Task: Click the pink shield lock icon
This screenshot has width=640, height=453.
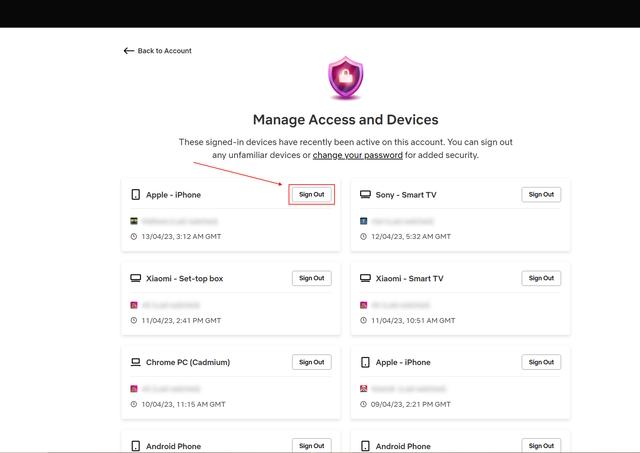Action: click(x=346, y=78)
